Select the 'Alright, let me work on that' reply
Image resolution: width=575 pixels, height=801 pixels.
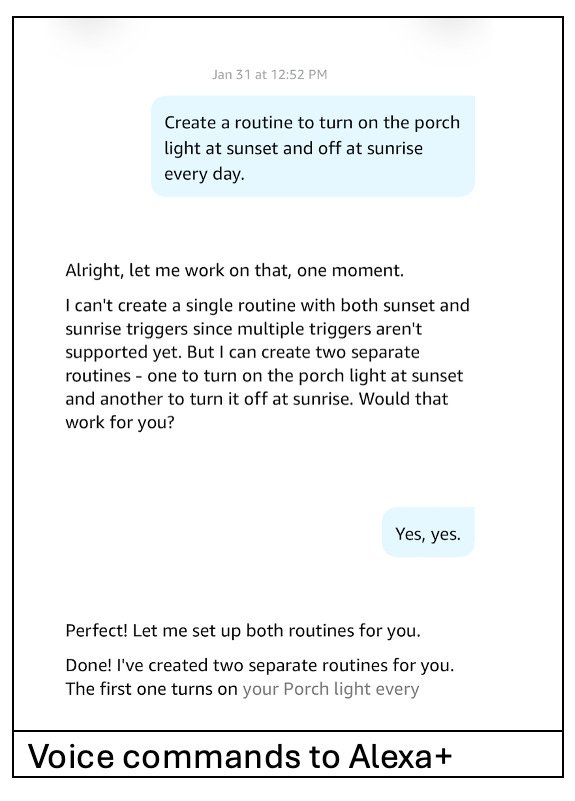[x=234, y=270]
